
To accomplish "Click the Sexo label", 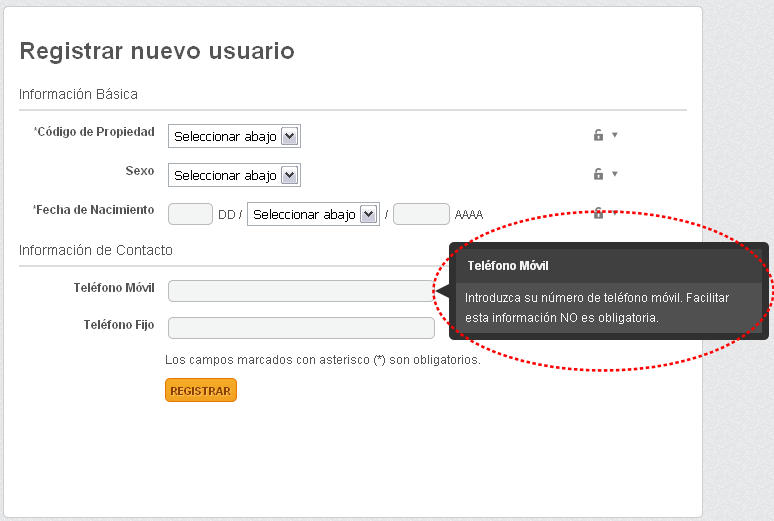I will [140, 171].
